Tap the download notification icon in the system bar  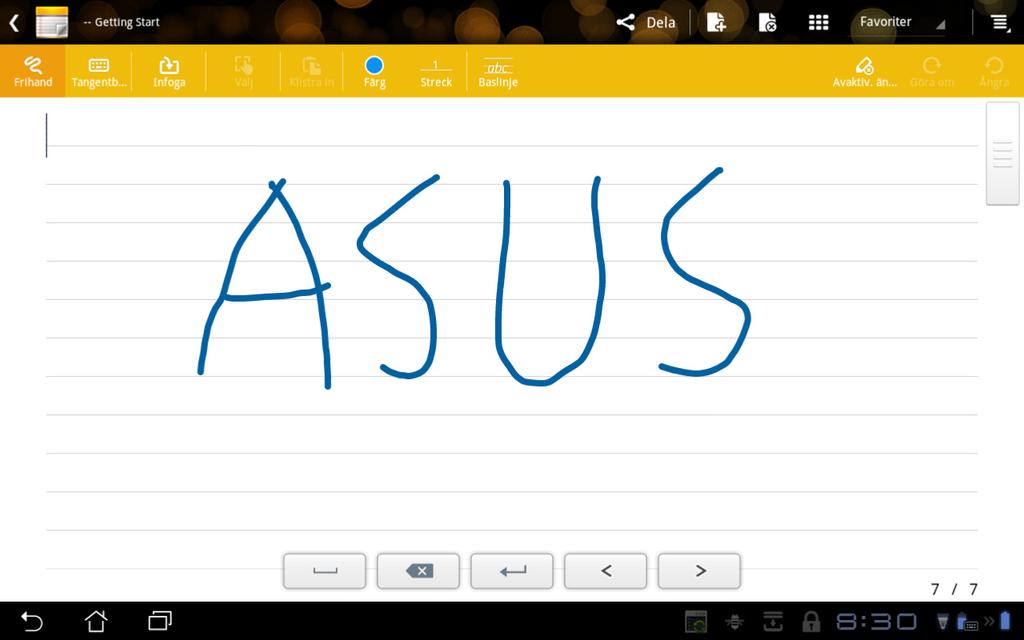(773, 621)
